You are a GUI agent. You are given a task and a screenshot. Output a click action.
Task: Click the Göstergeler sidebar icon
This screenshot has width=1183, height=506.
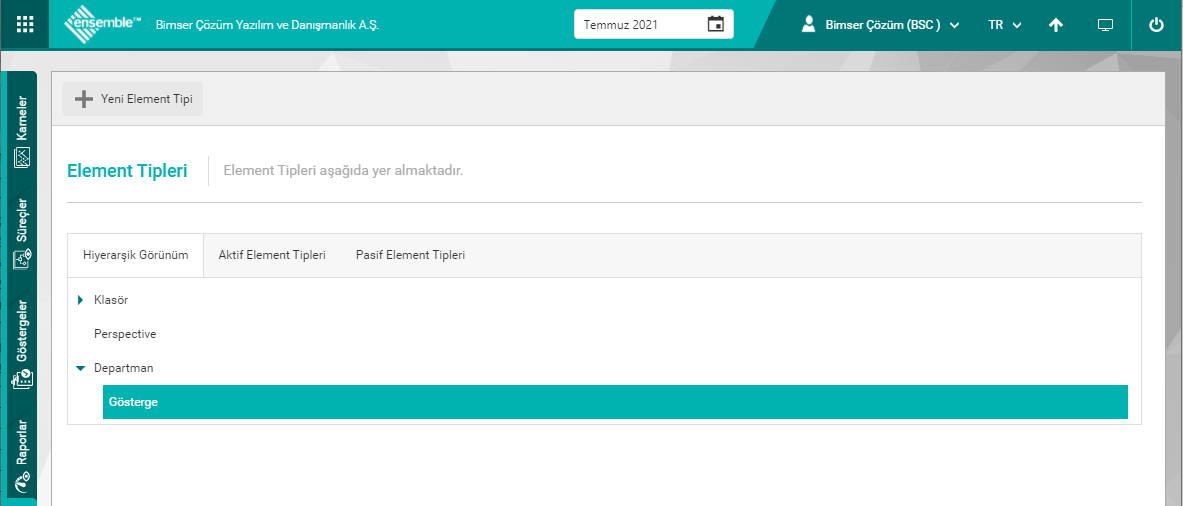coord(22,379)
